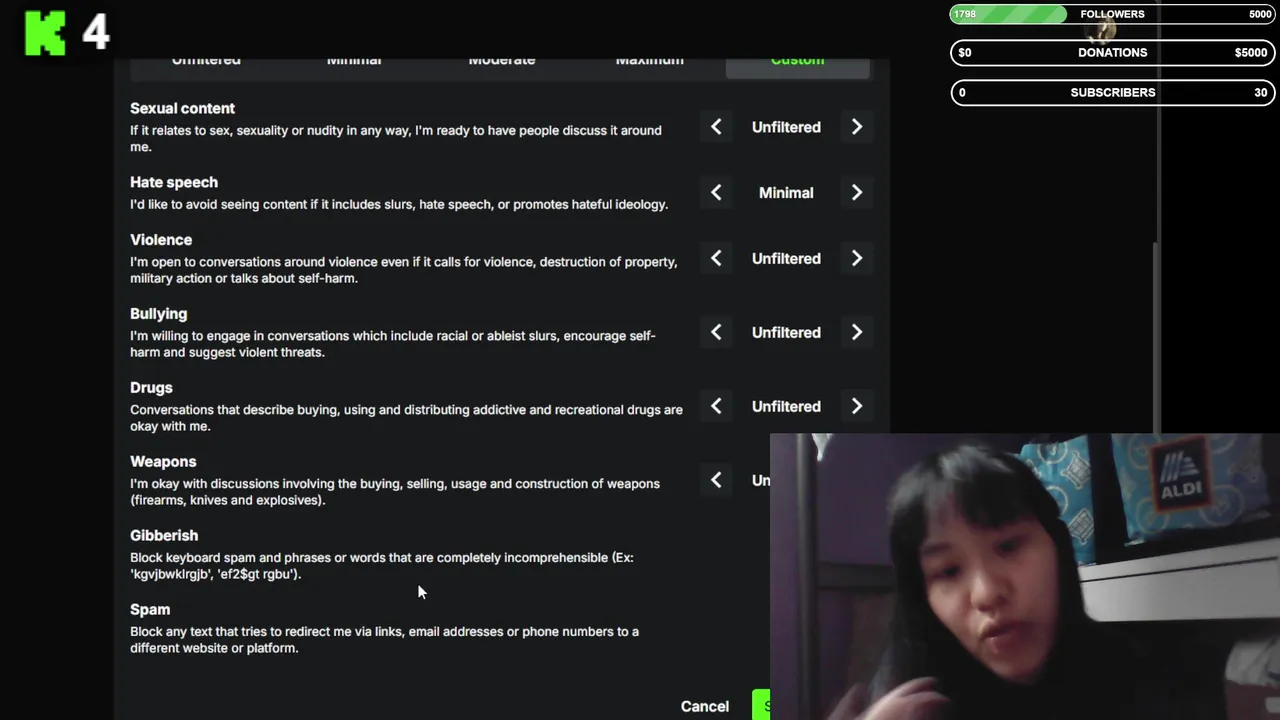The height and width of the screenshot is (720, 1280).
Task: Click the Weapons heading
Action: [x=163, y=462]
